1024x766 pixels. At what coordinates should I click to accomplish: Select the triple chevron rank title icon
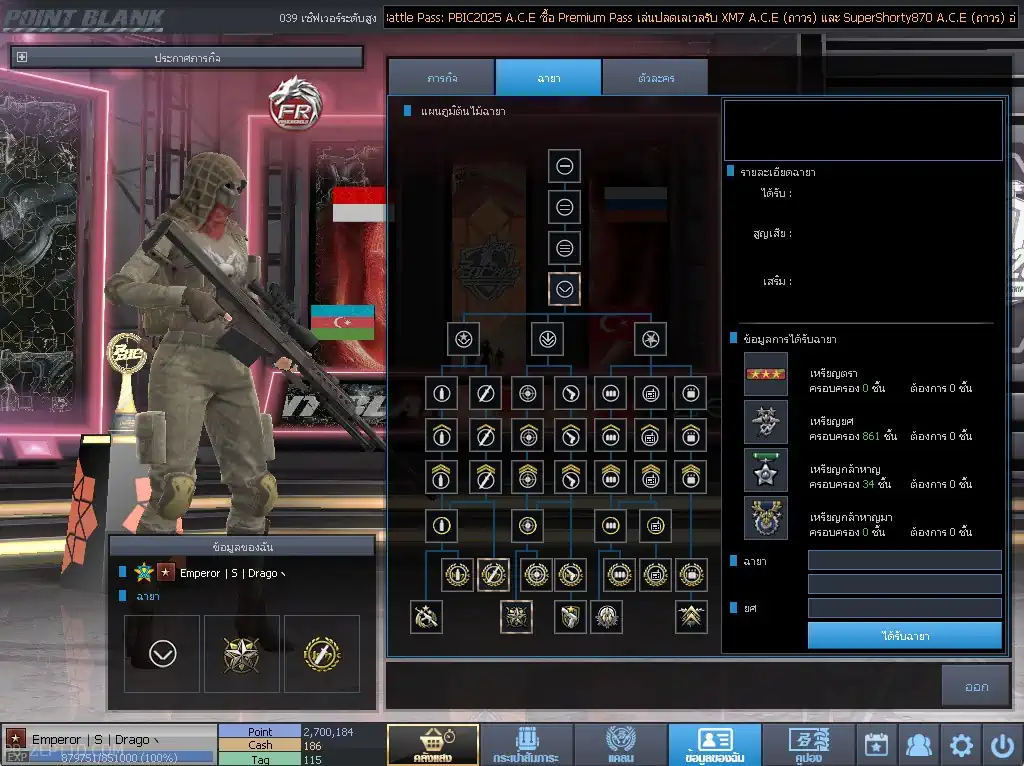point(691,616)
